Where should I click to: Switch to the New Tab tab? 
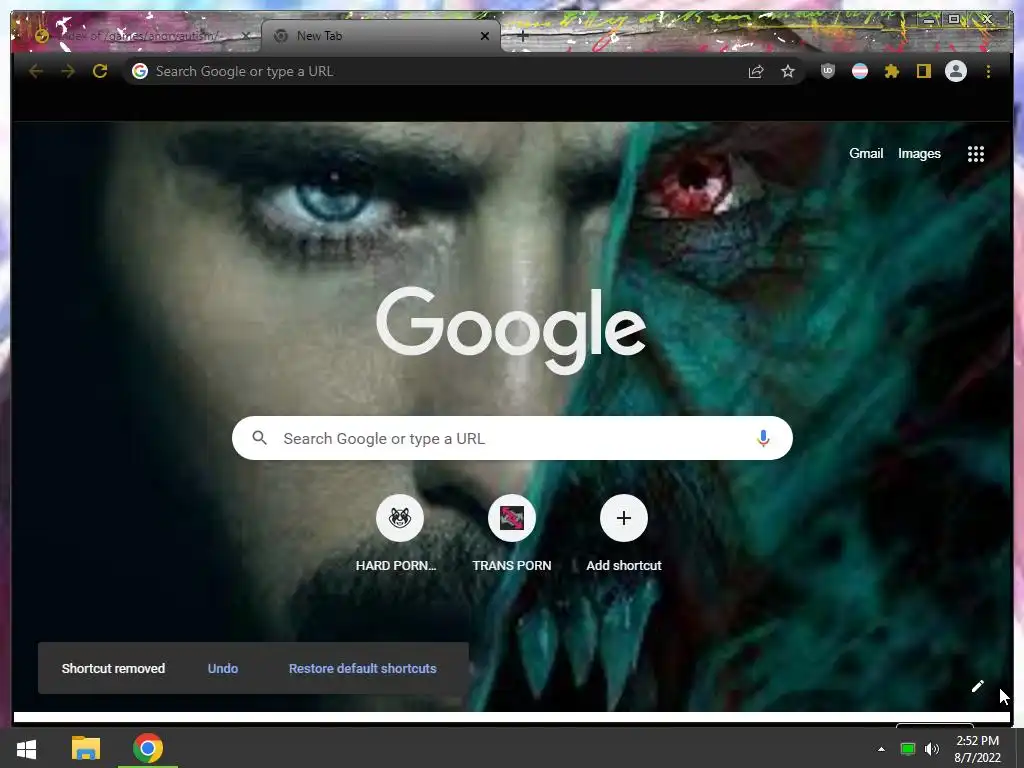[381, 36]
